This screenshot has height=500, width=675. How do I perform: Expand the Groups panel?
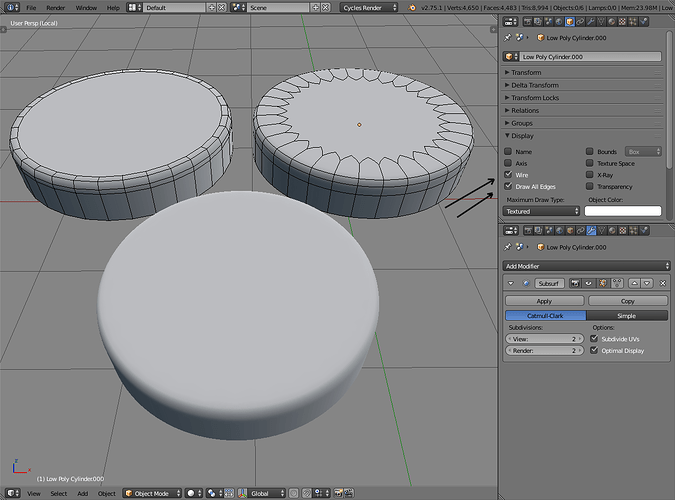(x=583, y=123)
